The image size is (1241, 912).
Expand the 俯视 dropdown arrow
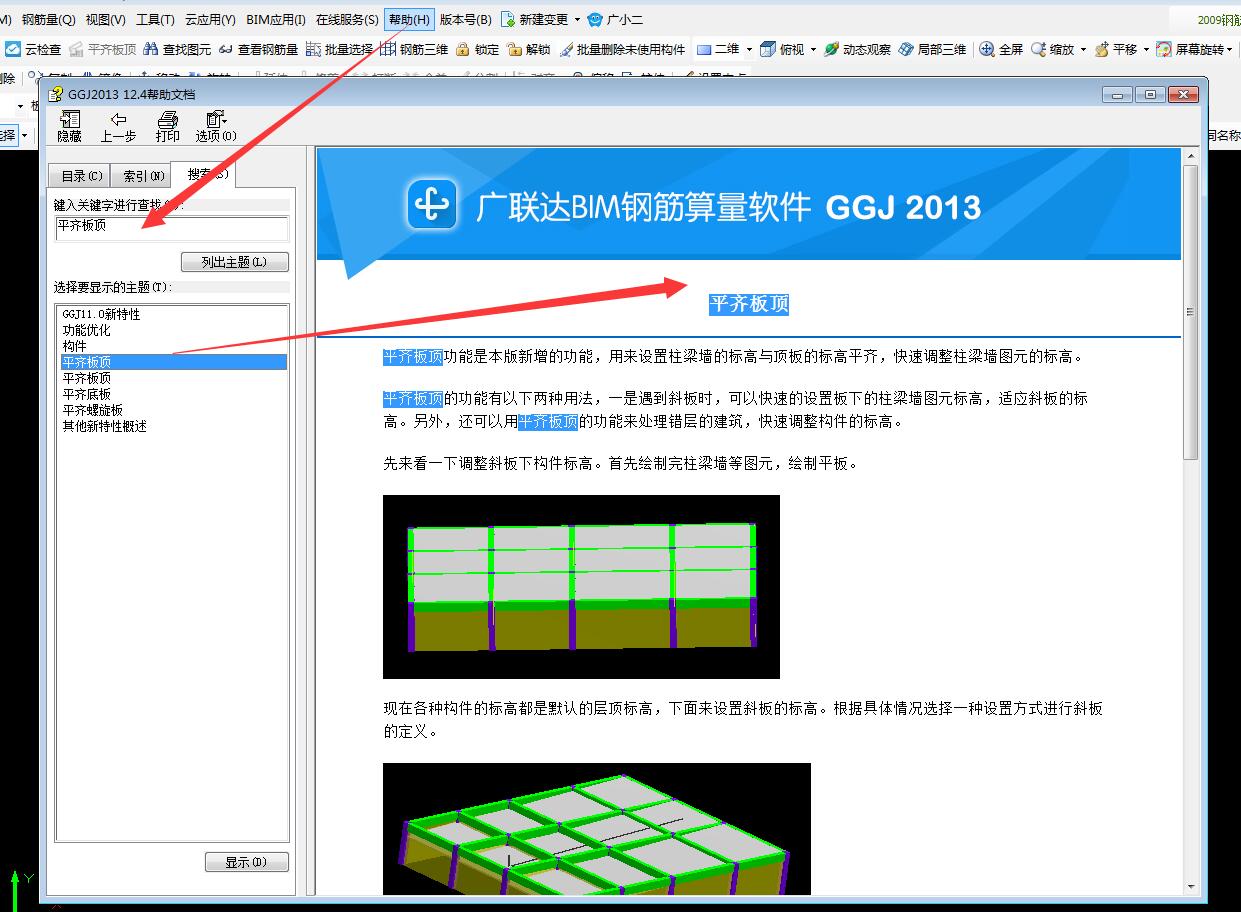pyautogui.click(x=813, y=49)
